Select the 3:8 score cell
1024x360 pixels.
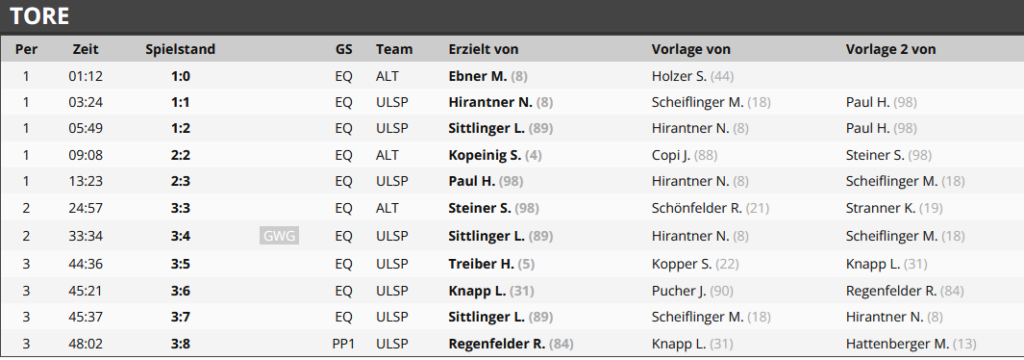coord(180,344)
